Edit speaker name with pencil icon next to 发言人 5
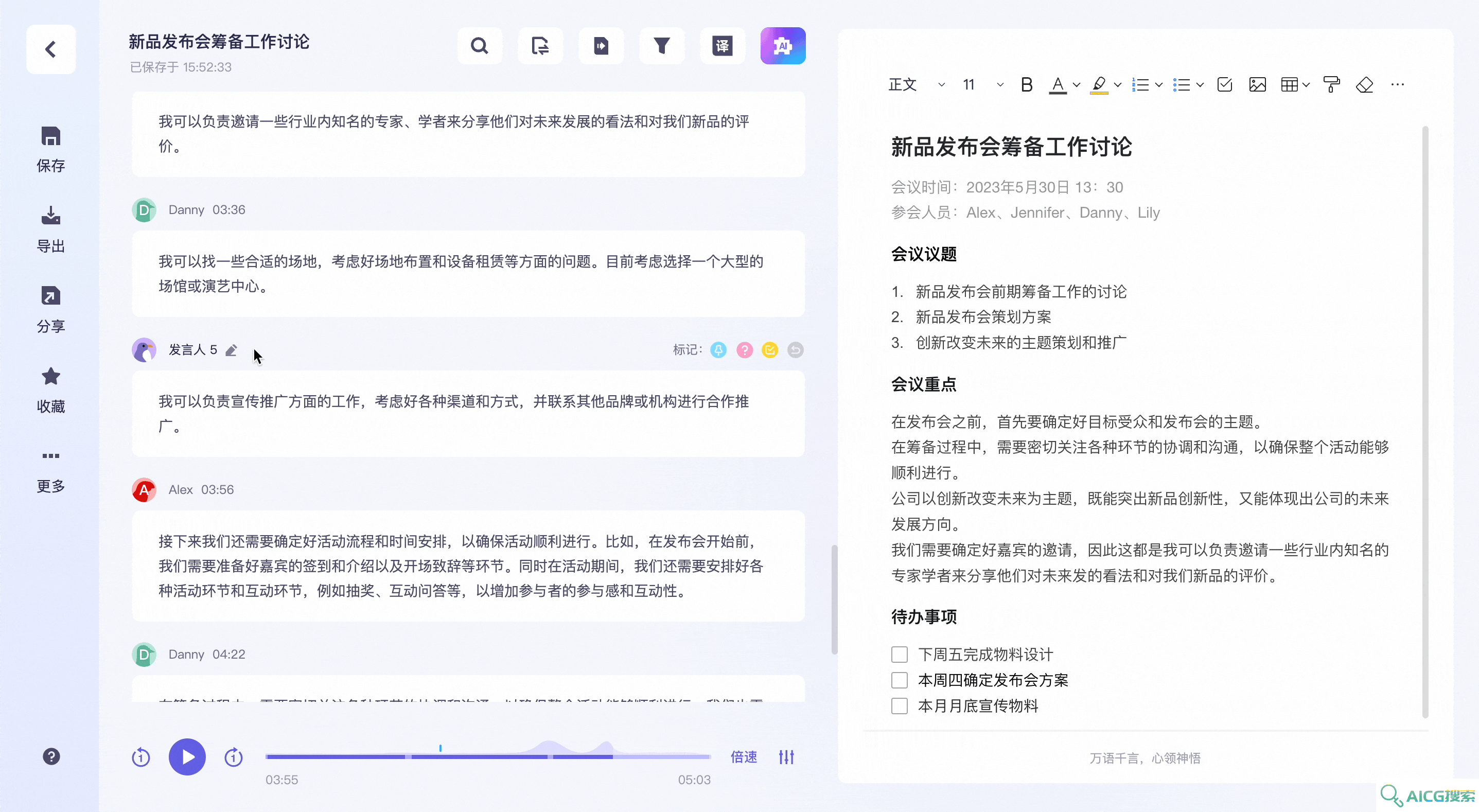The height and width of the screenshot is (812, 1479). pos(232,350)
